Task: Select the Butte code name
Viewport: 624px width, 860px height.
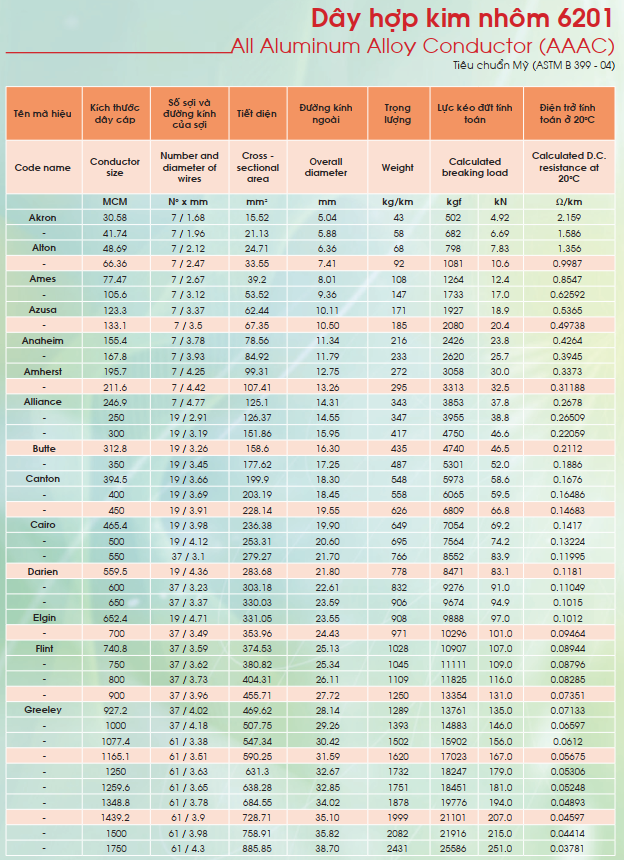Action: click(44, 449)
